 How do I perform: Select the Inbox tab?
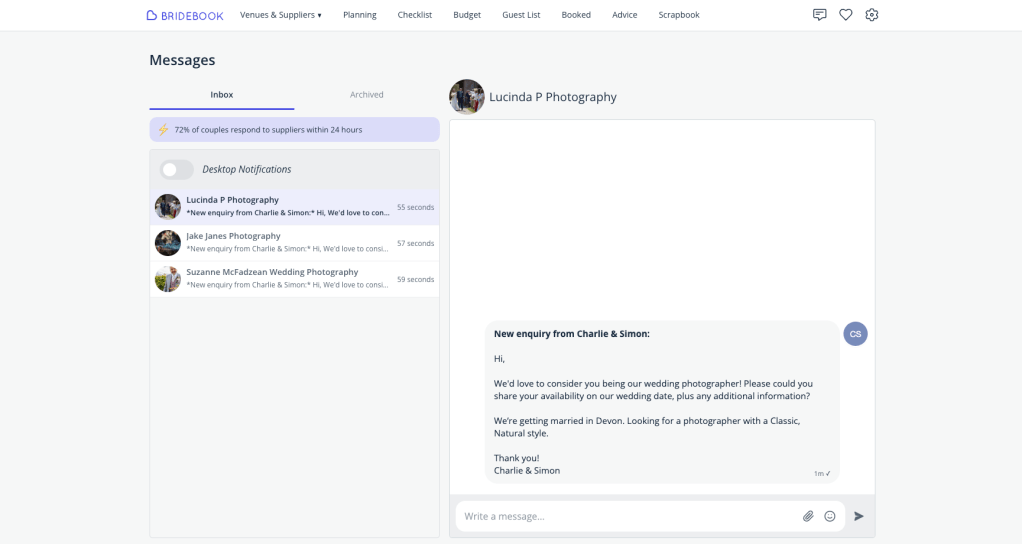(221, 95)
